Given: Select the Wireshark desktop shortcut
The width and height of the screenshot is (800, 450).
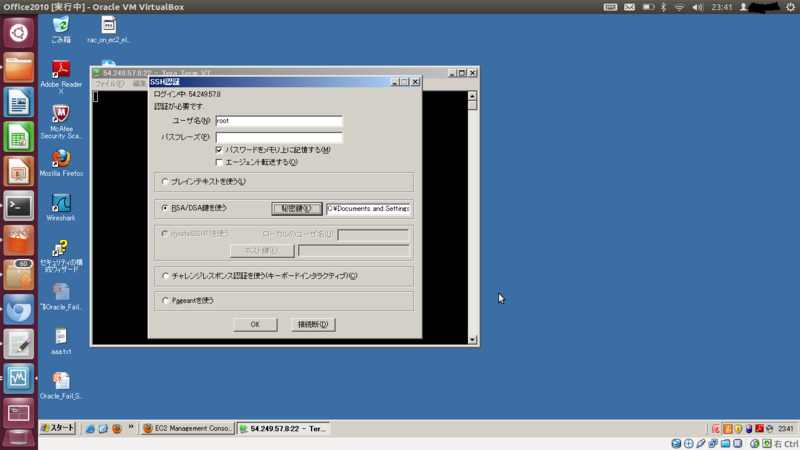Looking at the screenshot, I should 61,207.
